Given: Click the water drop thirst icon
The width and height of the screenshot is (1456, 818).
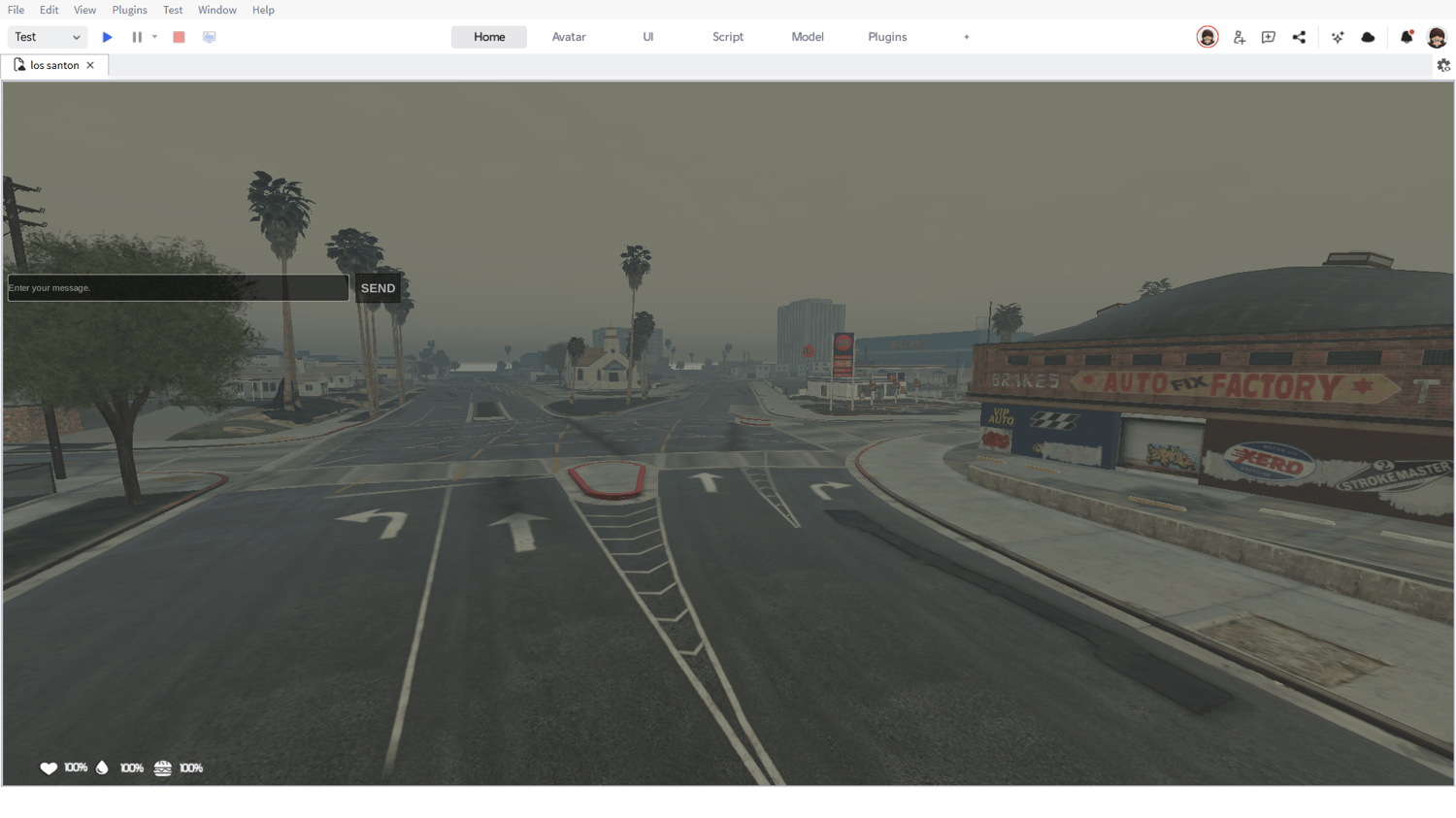Looking at the screenshot, I should 102,768.
